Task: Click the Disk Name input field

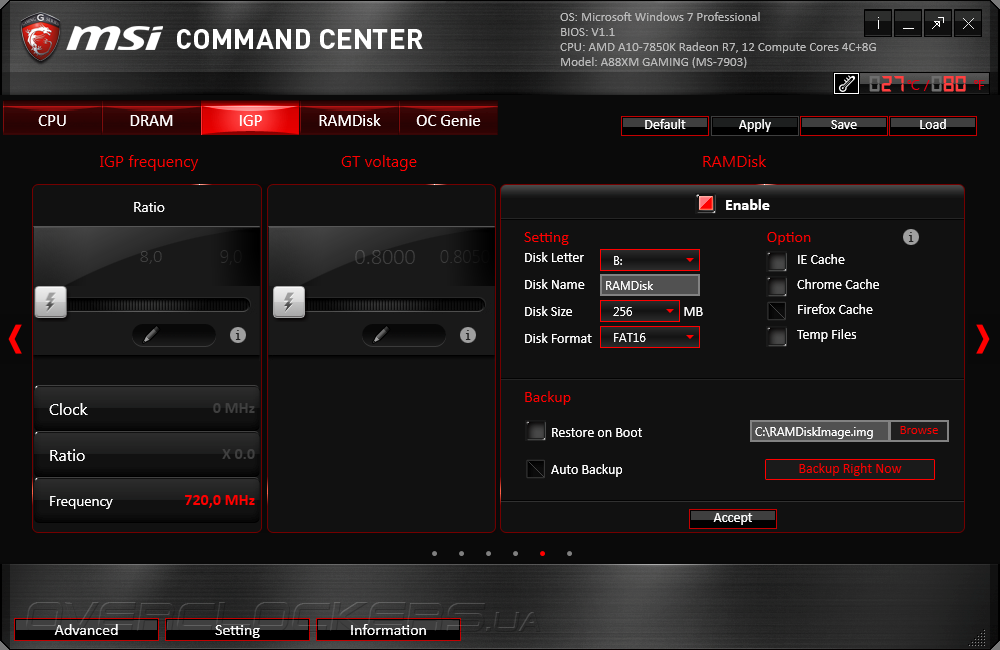Action: click(650, 285)
